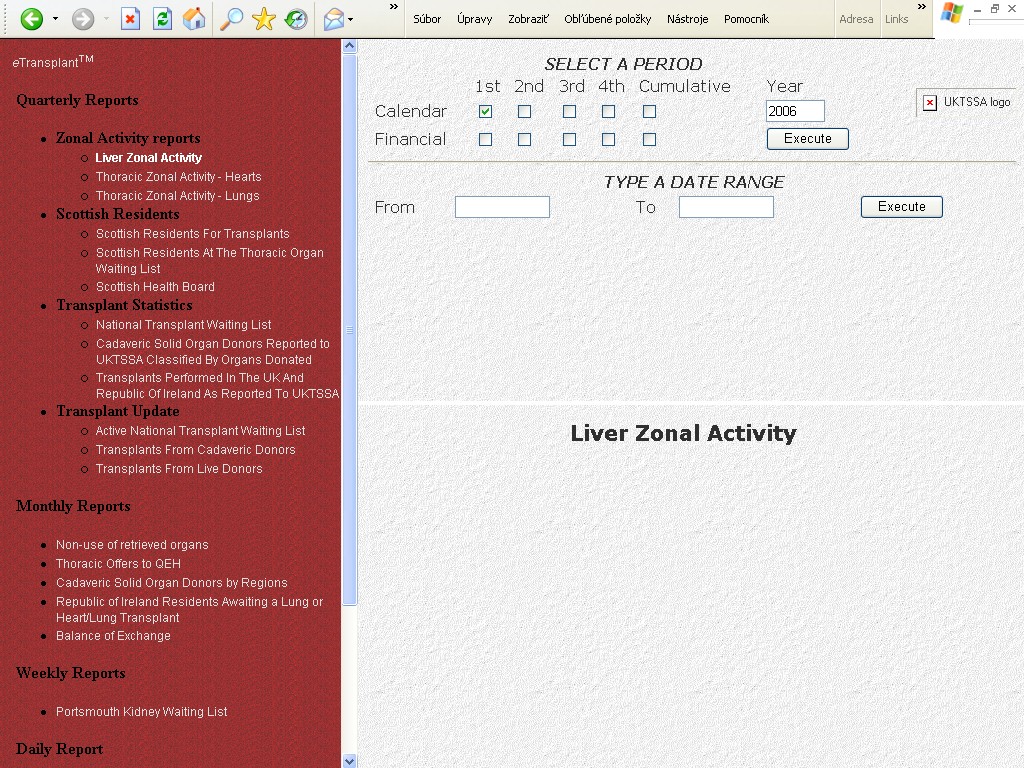
Task: Open Mail options dropdown arrow
Action: [x=351, y=19]
